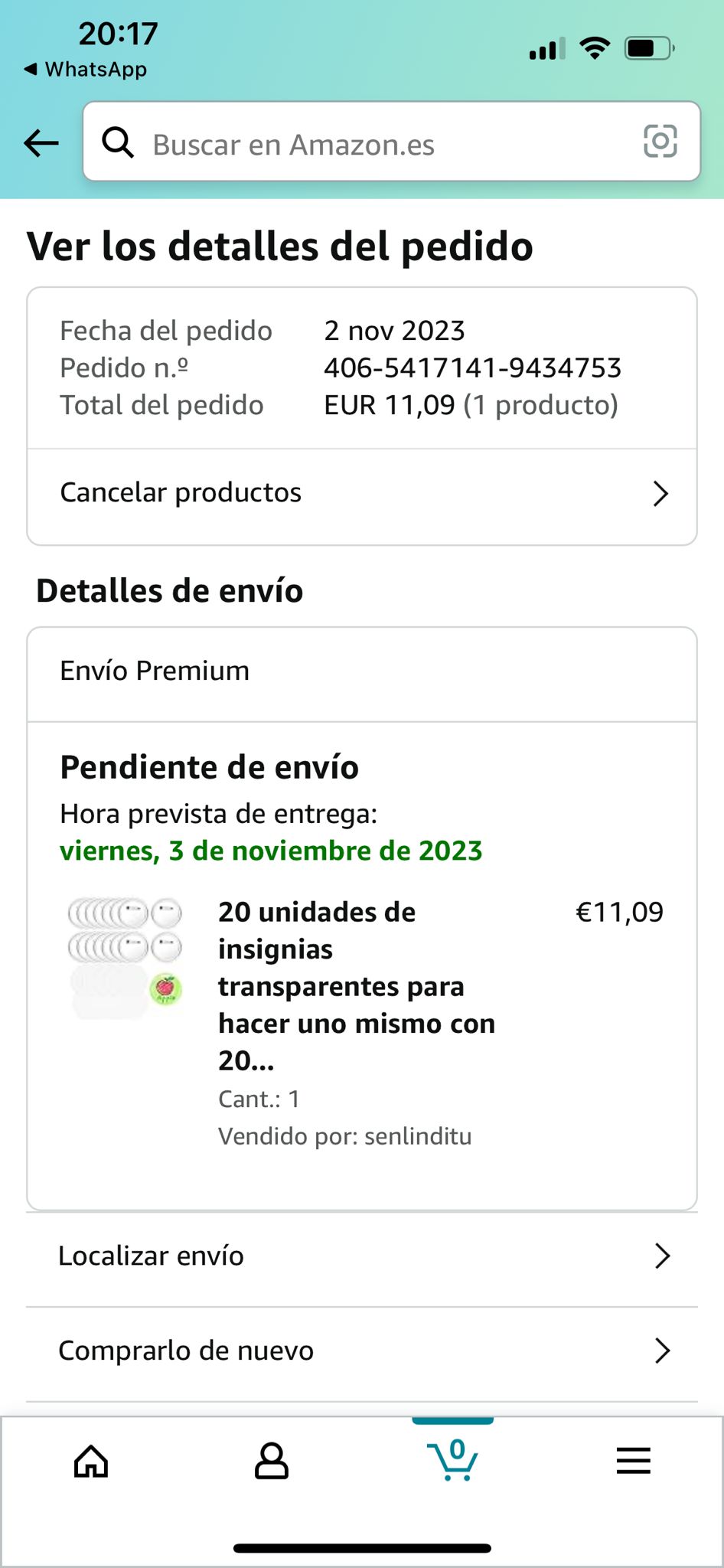Expand Cancelar productos chevron

[660, 494]
